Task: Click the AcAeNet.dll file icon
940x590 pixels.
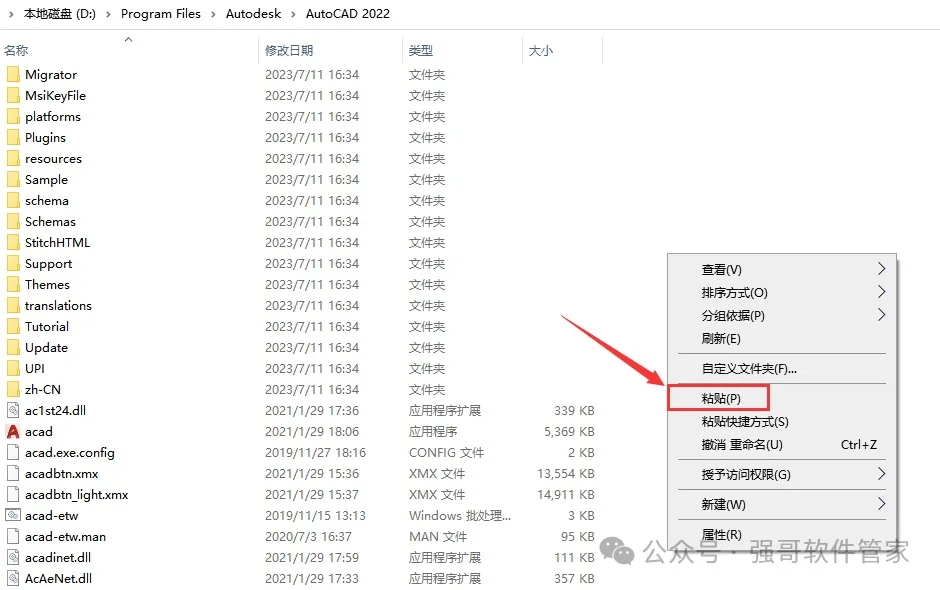Action: point(13,578)
